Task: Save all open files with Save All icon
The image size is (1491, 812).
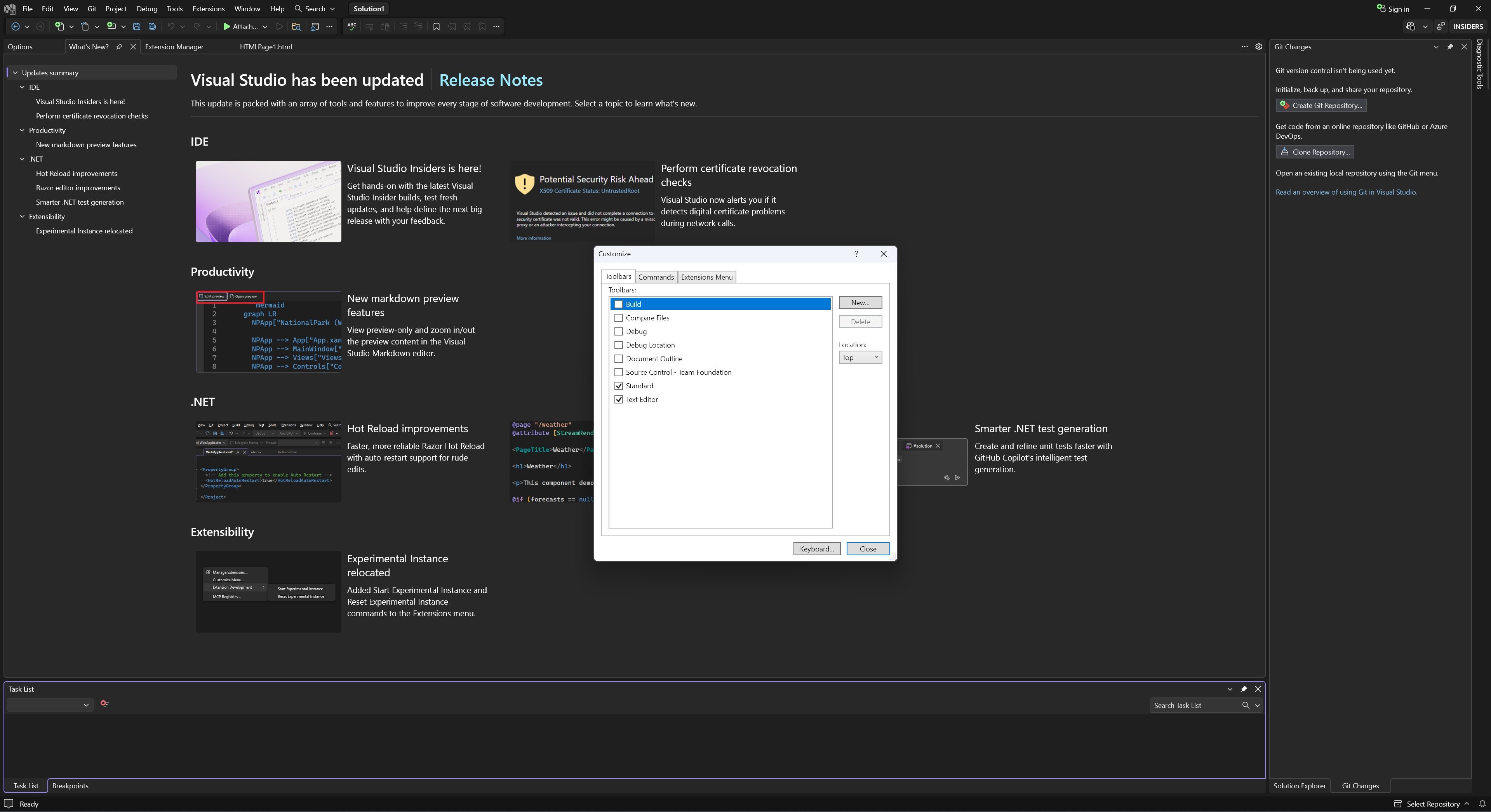Action: click(152, 27)
